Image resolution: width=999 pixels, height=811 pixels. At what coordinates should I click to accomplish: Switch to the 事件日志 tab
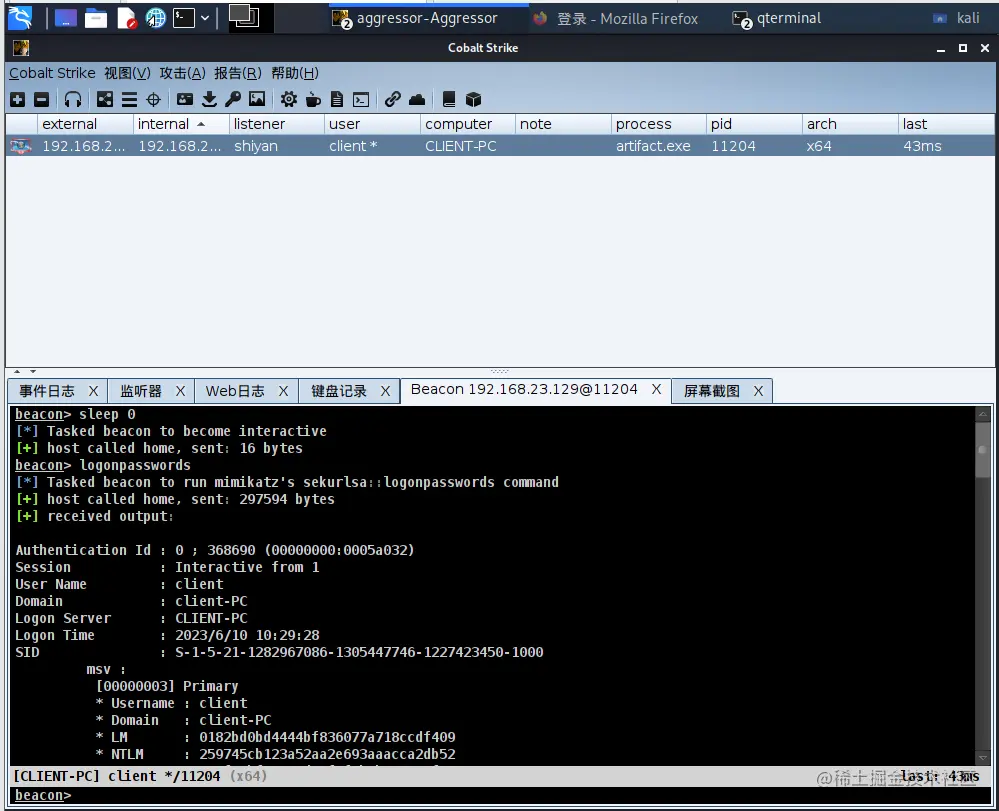point(47,391)
